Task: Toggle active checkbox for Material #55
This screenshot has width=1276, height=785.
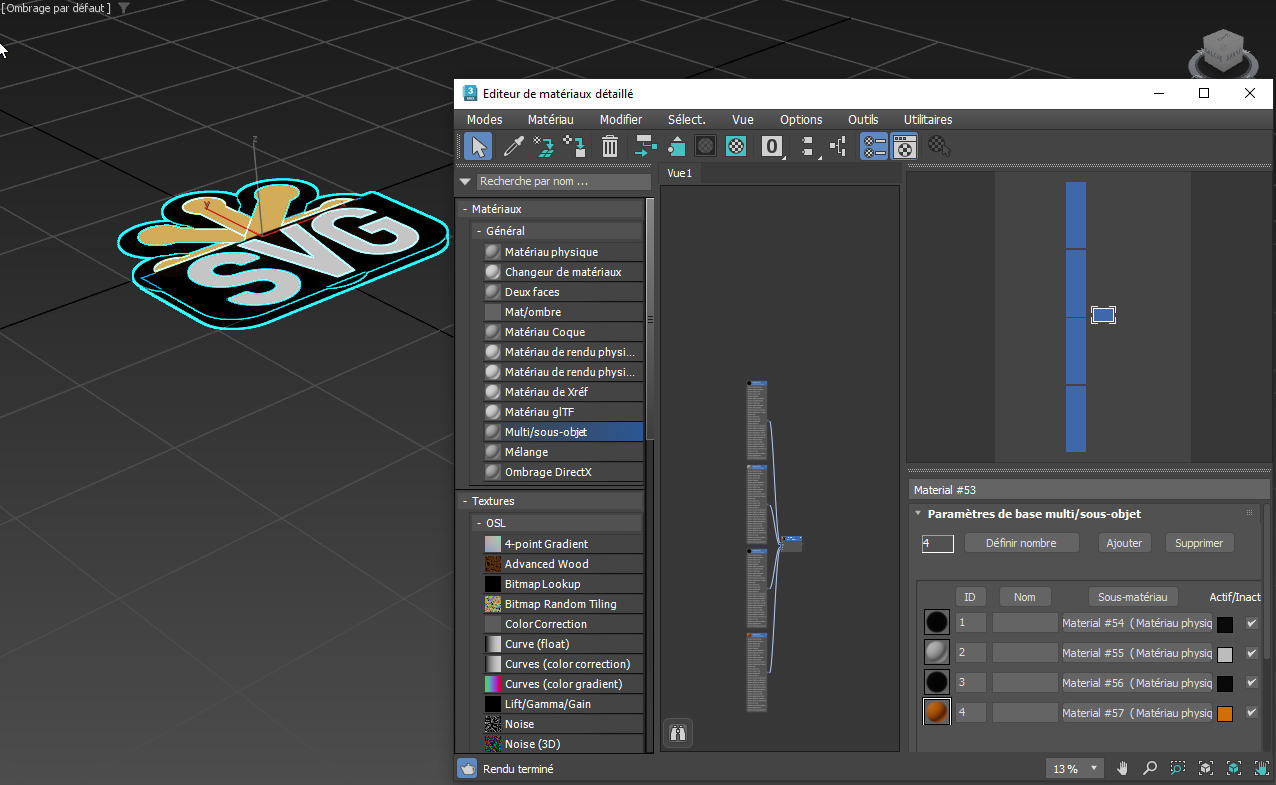Action: click(1252, 653)
